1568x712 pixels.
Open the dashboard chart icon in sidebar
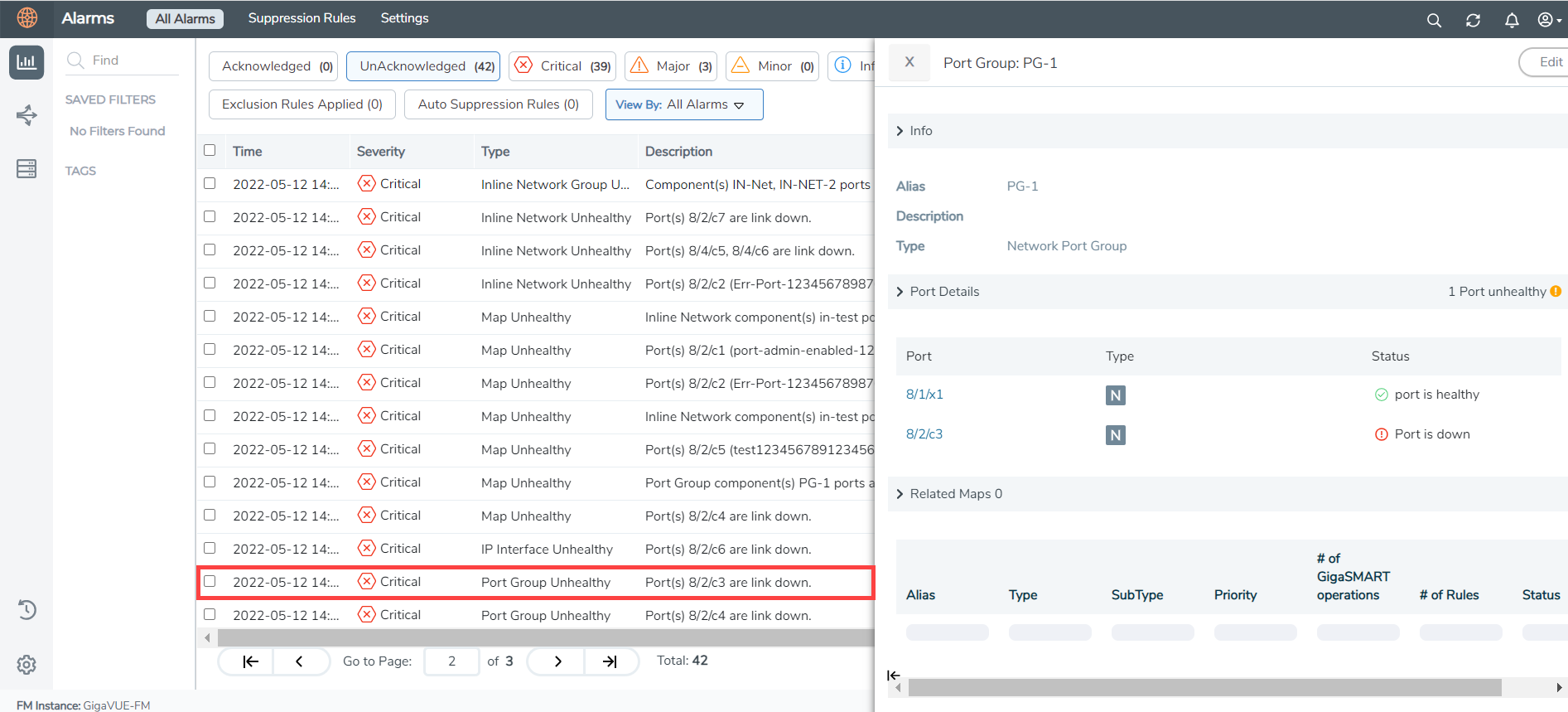tap(27, 62)
